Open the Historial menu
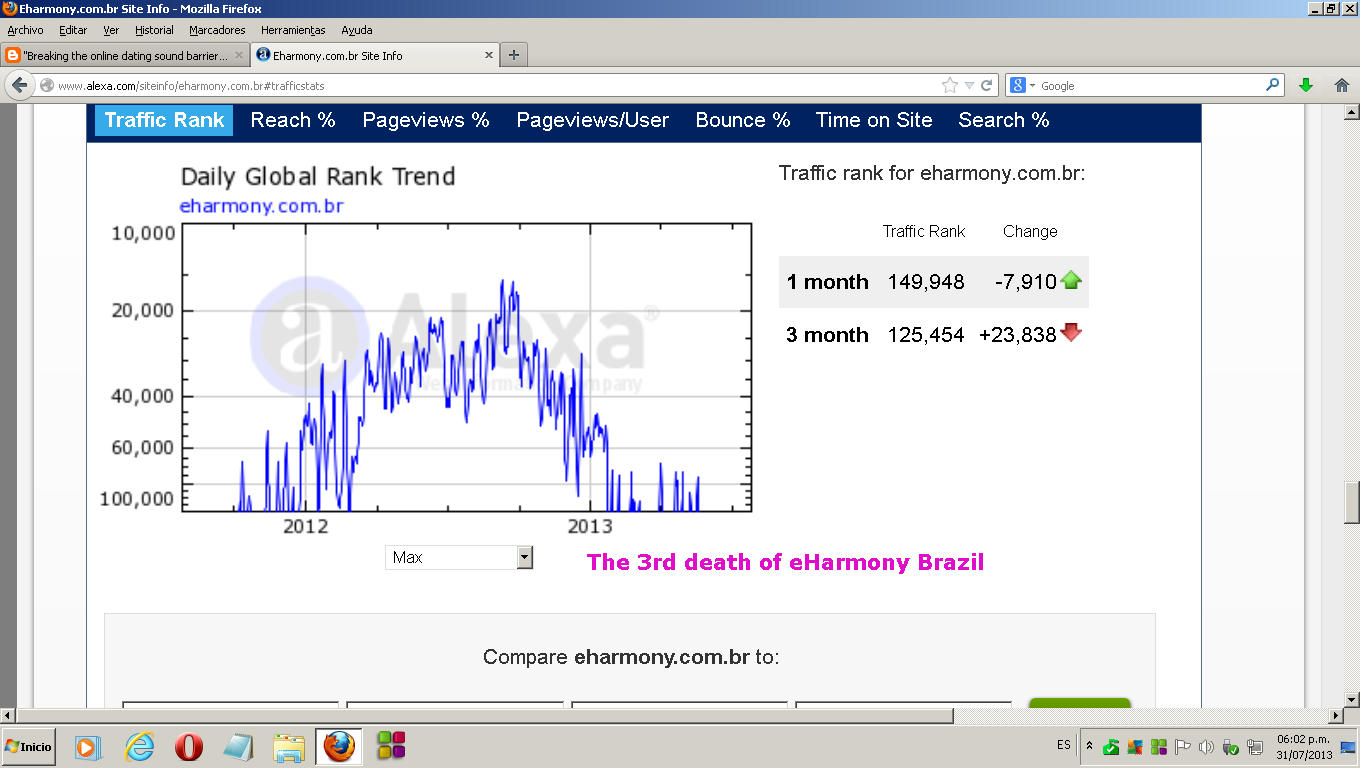 154,30
